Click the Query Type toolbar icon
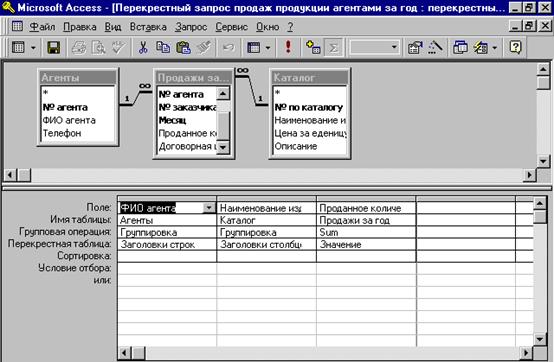The image size is (554, 362). click(x=254, y=47)
